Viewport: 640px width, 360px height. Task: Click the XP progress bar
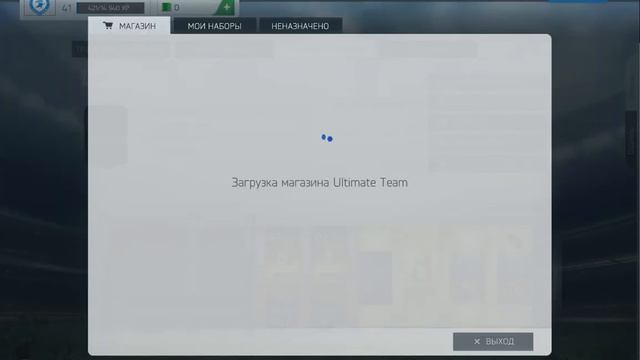pos(110,8)
